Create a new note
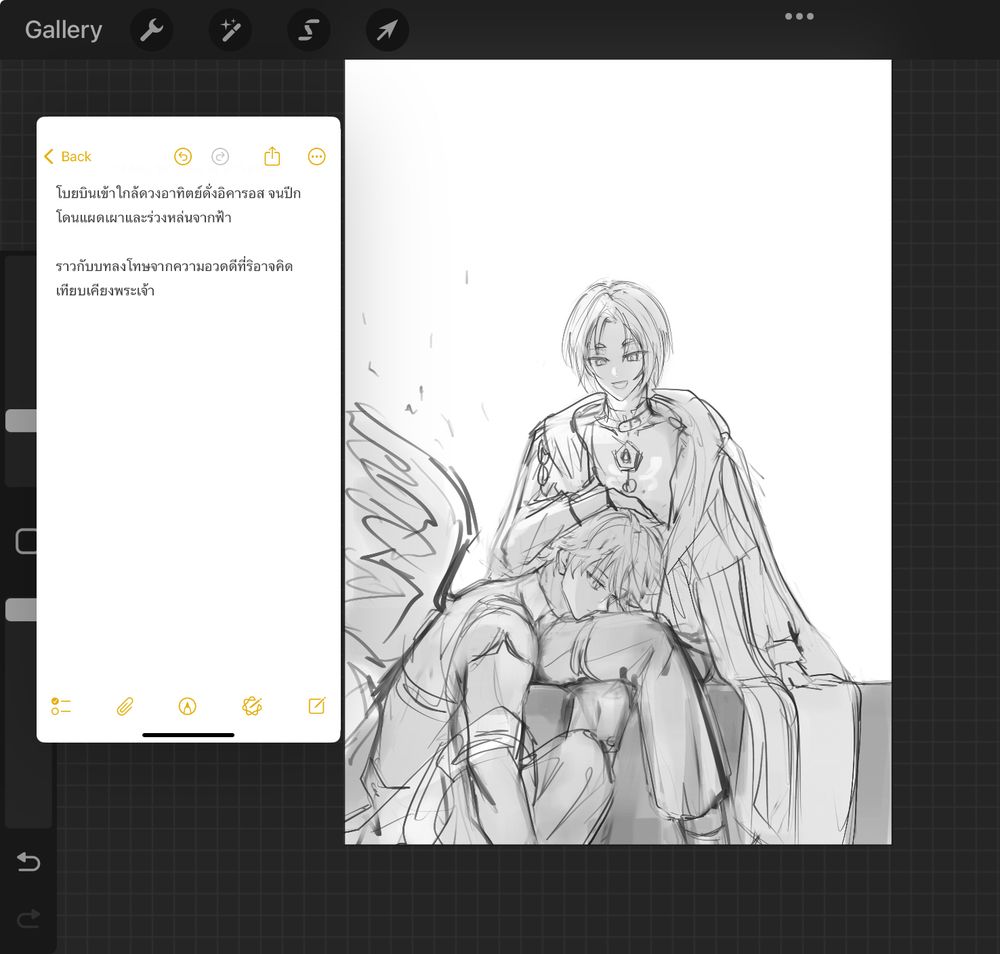 tap(317, 705)
